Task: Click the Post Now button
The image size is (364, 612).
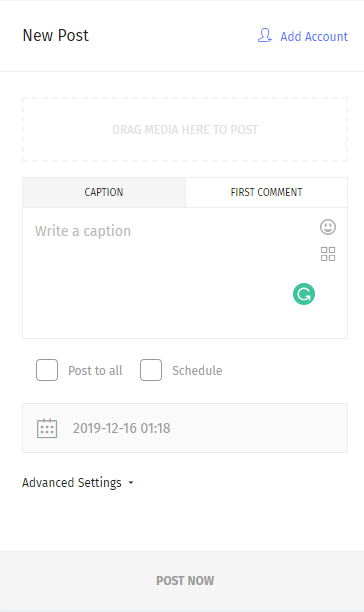Action: (182, 580)
